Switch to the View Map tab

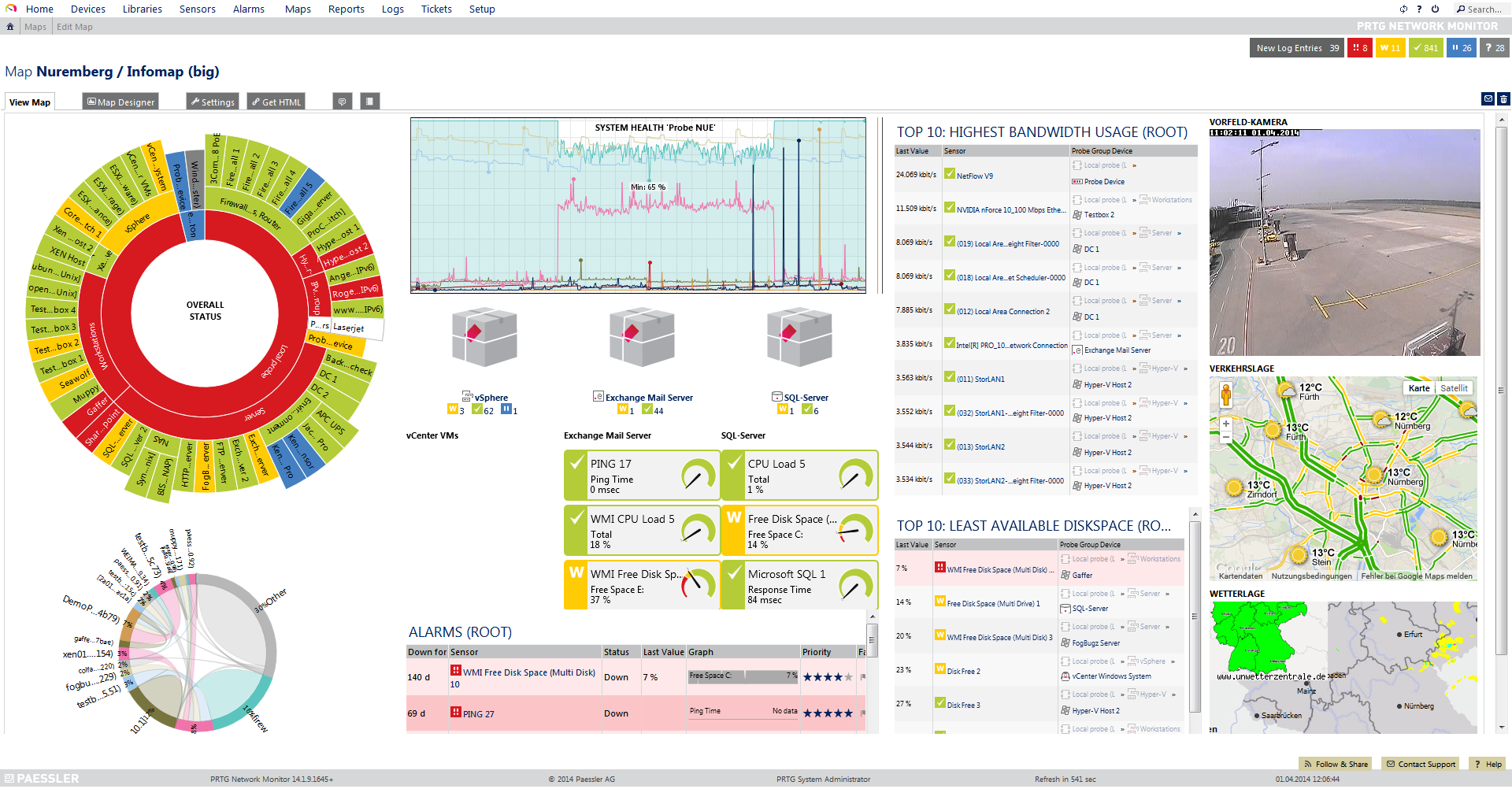coord(29,101)
